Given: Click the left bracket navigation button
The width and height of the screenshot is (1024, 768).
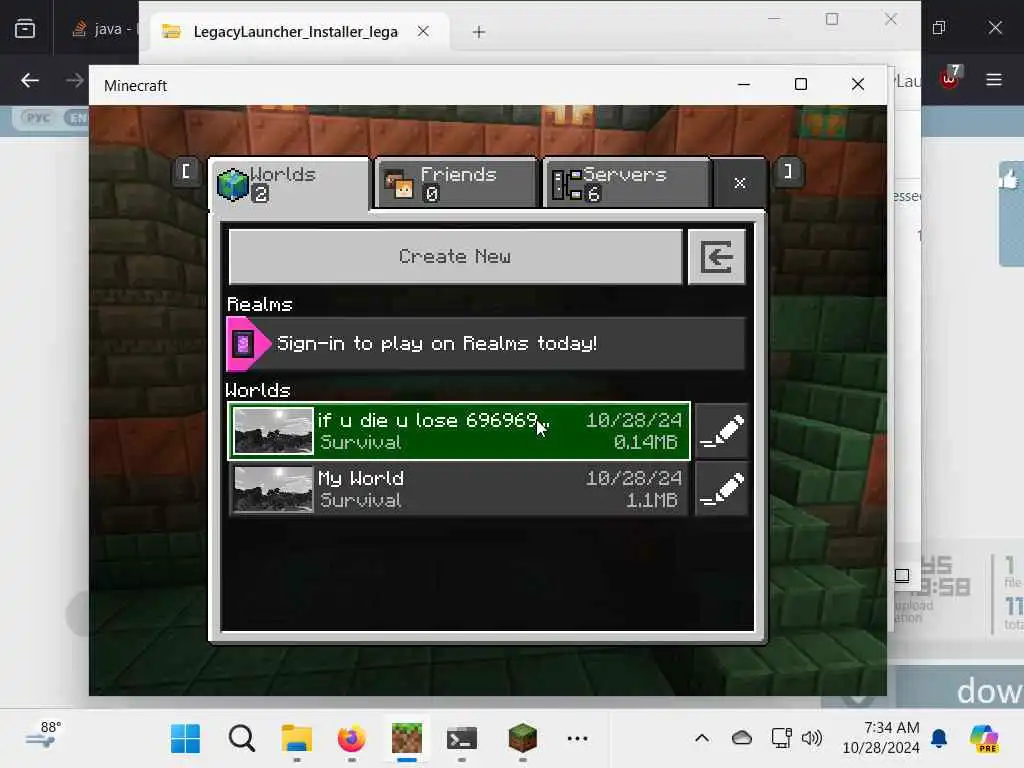Looking at the screenshot, I should tap(186, 172).
